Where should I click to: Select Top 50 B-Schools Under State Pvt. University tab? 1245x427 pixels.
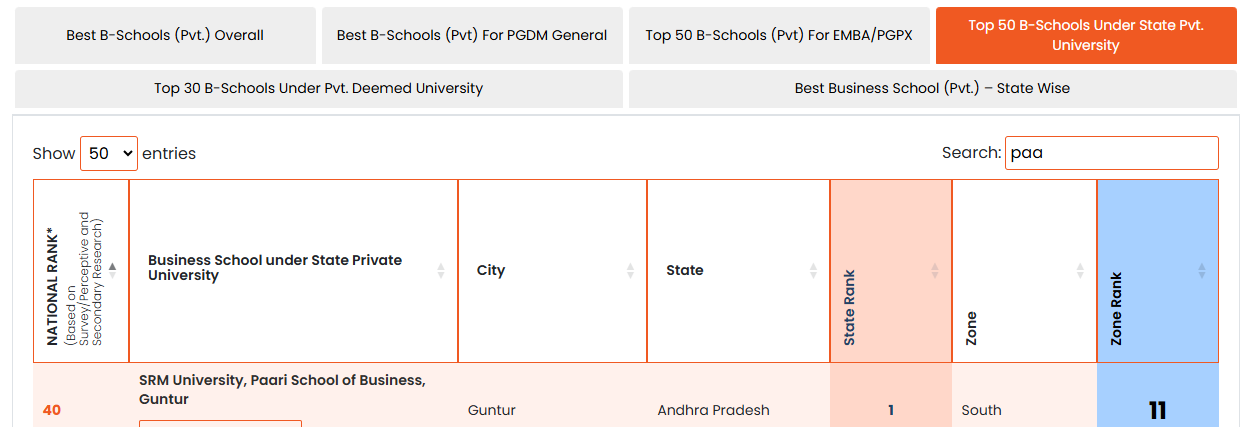click(1086, 35)
